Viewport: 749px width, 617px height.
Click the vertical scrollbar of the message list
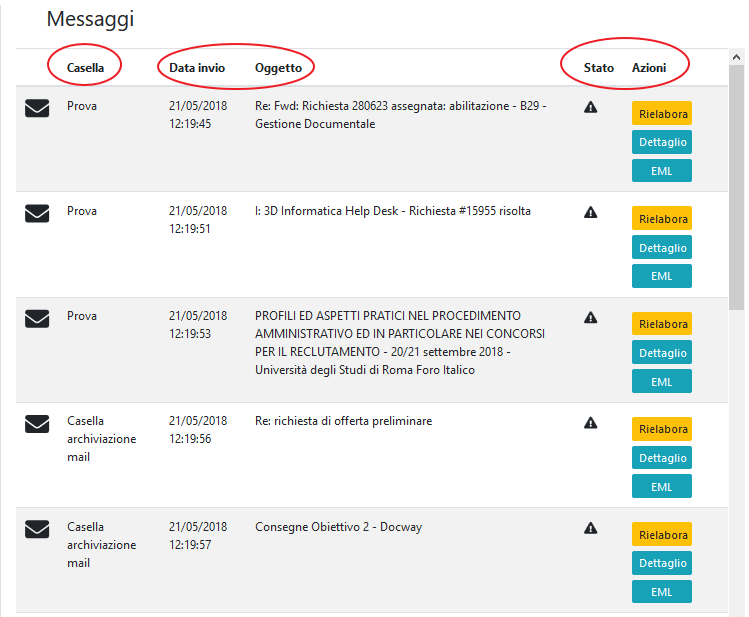736,200
